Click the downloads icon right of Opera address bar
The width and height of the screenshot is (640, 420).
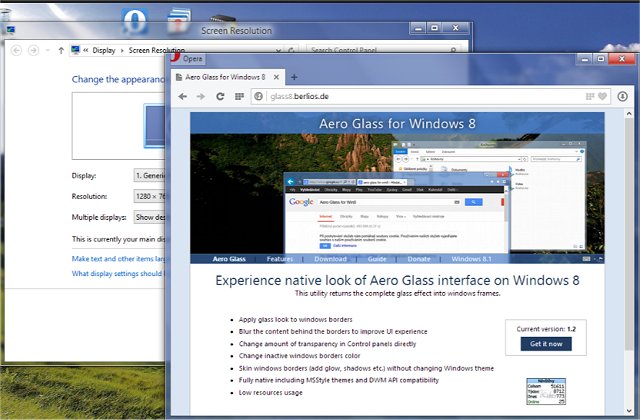(622, 96)
